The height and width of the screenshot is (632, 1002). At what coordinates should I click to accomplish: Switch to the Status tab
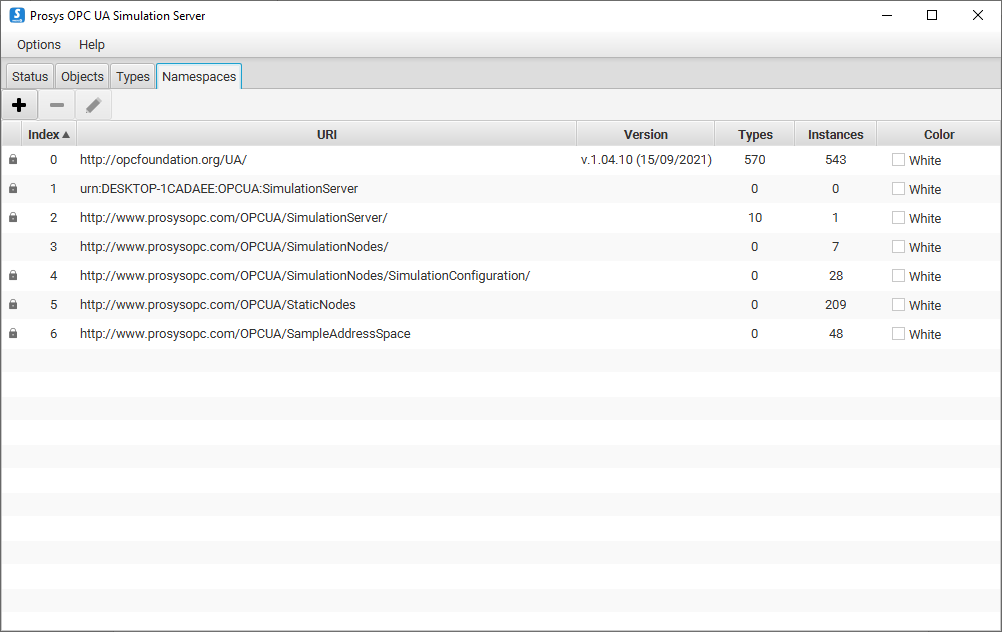pyautogui.click(x=30, y=77)
